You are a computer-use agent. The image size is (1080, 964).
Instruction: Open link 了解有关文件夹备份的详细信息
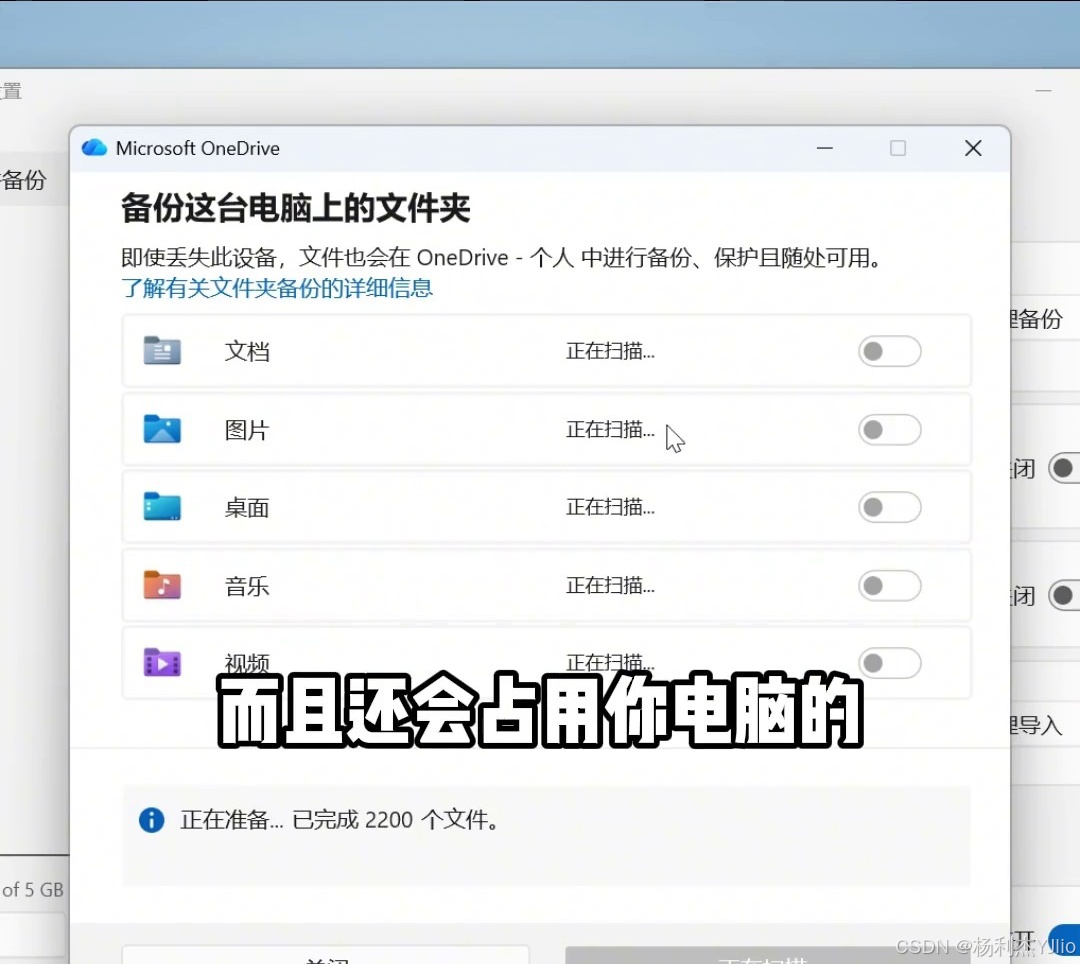[277, 288]
